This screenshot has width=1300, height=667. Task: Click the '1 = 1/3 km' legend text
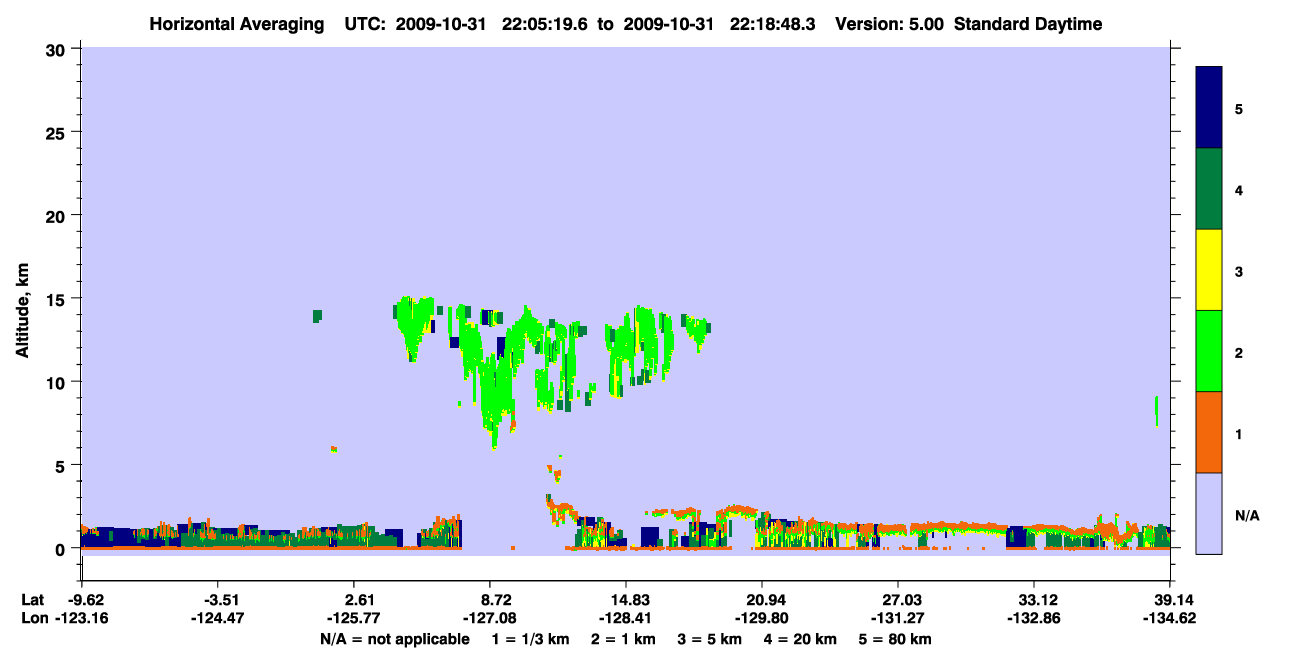531,638
